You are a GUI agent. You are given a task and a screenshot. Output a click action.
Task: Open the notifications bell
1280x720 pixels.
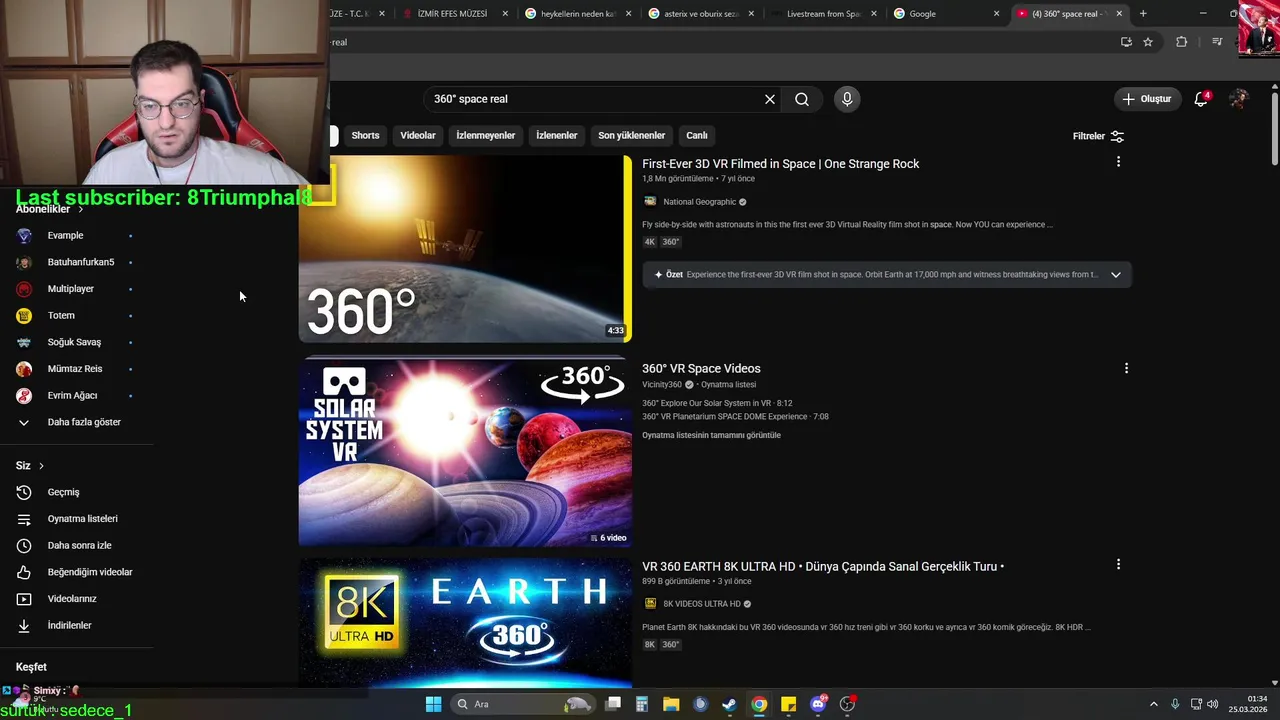coord(1202,99)
